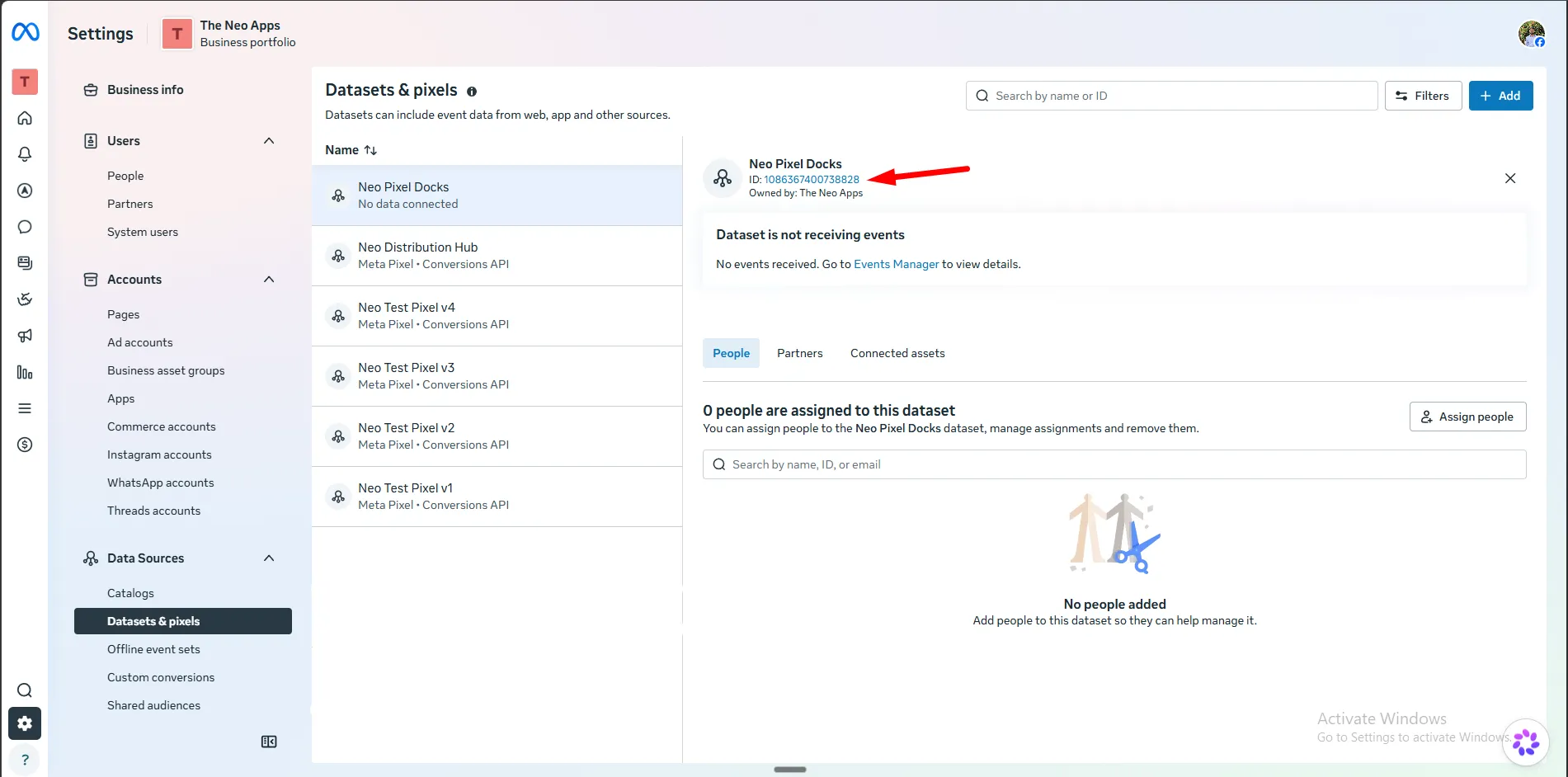Click the dataset ID 1086367400738828 link
Viewport: 1568px width, 777px height.
pos(812,179)
